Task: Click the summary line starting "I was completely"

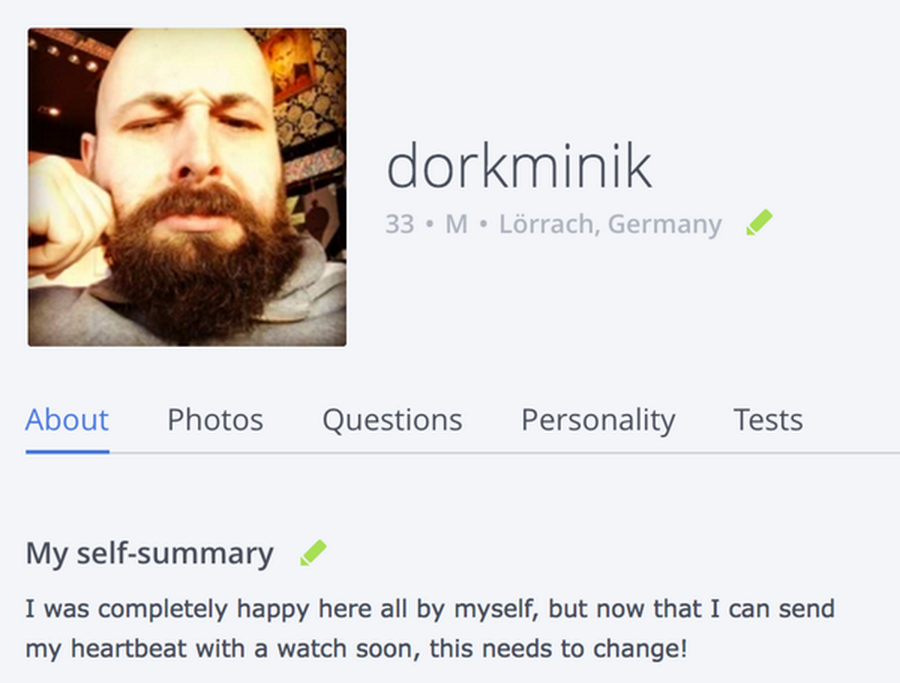Action: 430,608
